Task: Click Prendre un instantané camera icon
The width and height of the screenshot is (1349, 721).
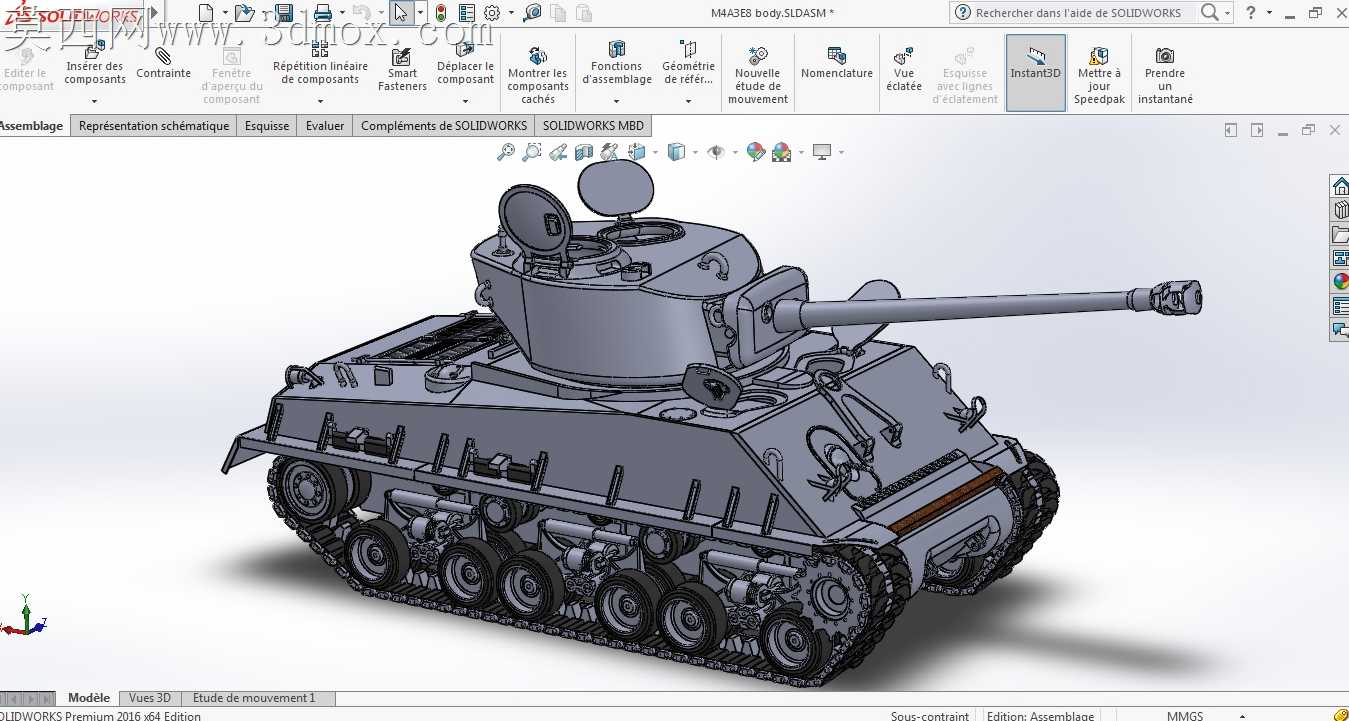Action: [1165, 74]
